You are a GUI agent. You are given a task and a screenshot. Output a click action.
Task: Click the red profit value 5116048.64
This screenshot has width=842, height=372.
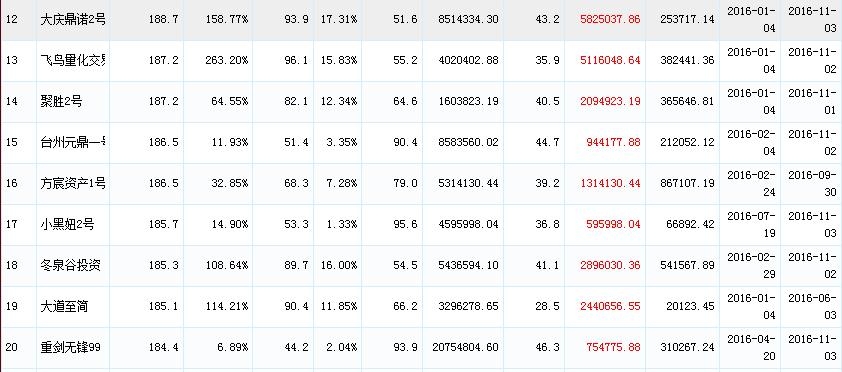(x=610, y=61)
